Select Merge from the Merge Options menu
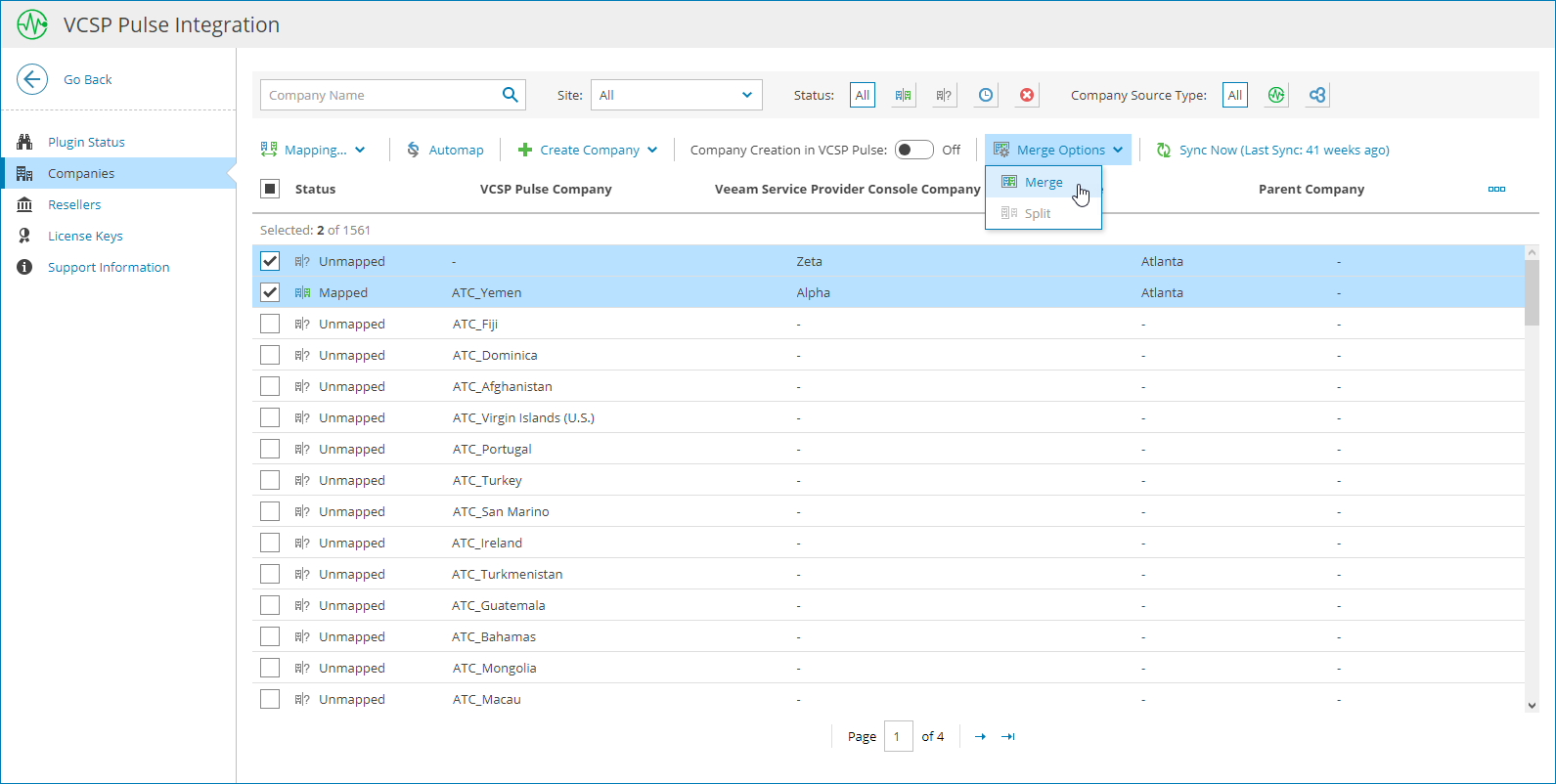Image resolution: width=1556 pixels, height=784 pixels. tap(1044, 182)
